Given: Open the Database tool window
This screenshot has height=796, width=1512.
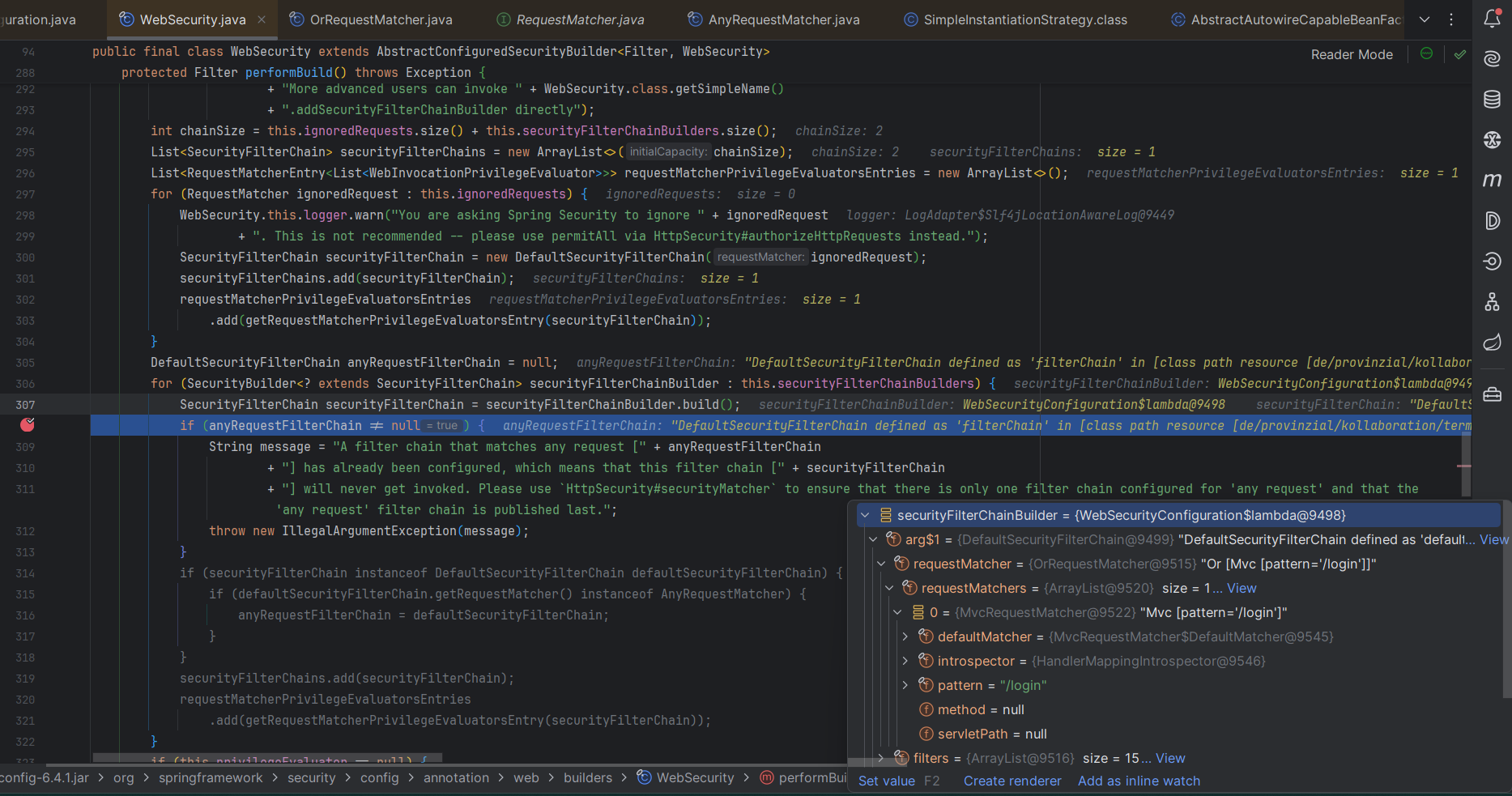Looking at the screenshot, I should pos(1492,100).
